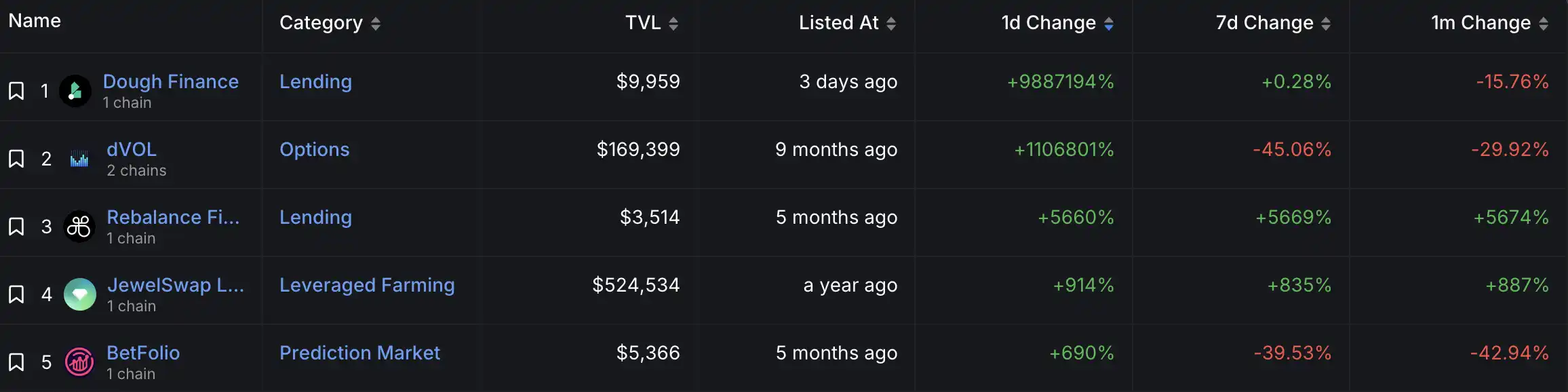Open the Options category link
1568x392 pixels.
tap(315, 149)
